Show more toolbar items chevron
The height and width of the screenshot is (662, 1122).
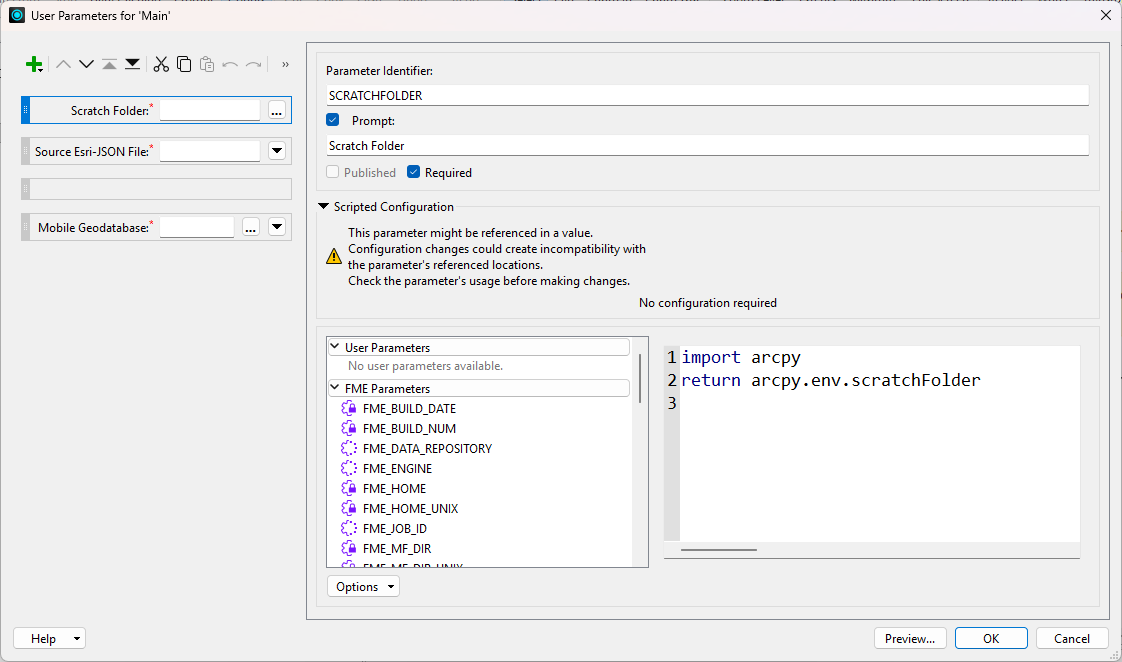point(285,64)
